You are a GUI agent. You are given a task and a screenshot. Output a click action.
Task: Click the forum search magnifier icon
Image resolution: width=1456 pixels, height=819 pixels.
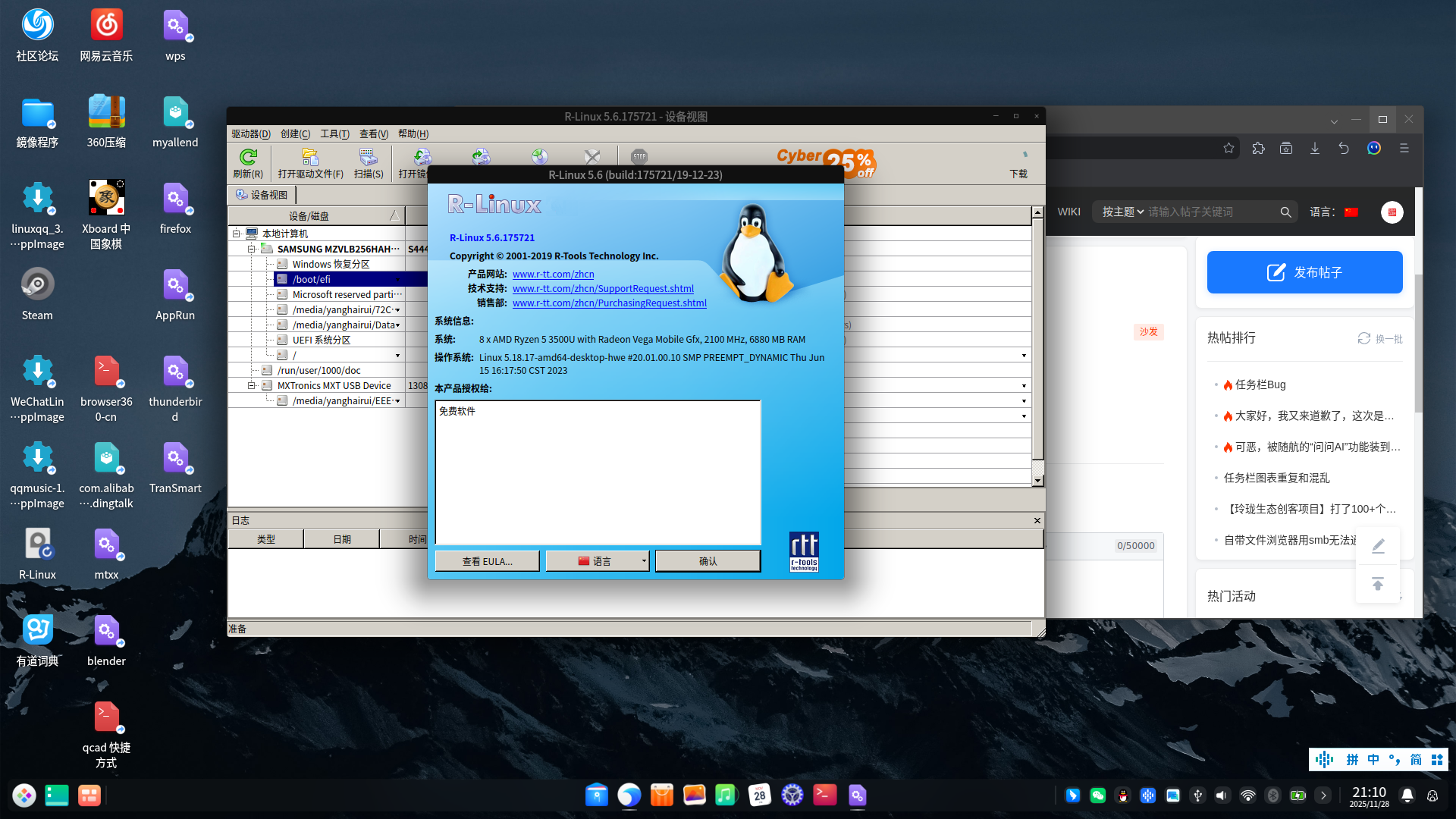(1285, 212)
